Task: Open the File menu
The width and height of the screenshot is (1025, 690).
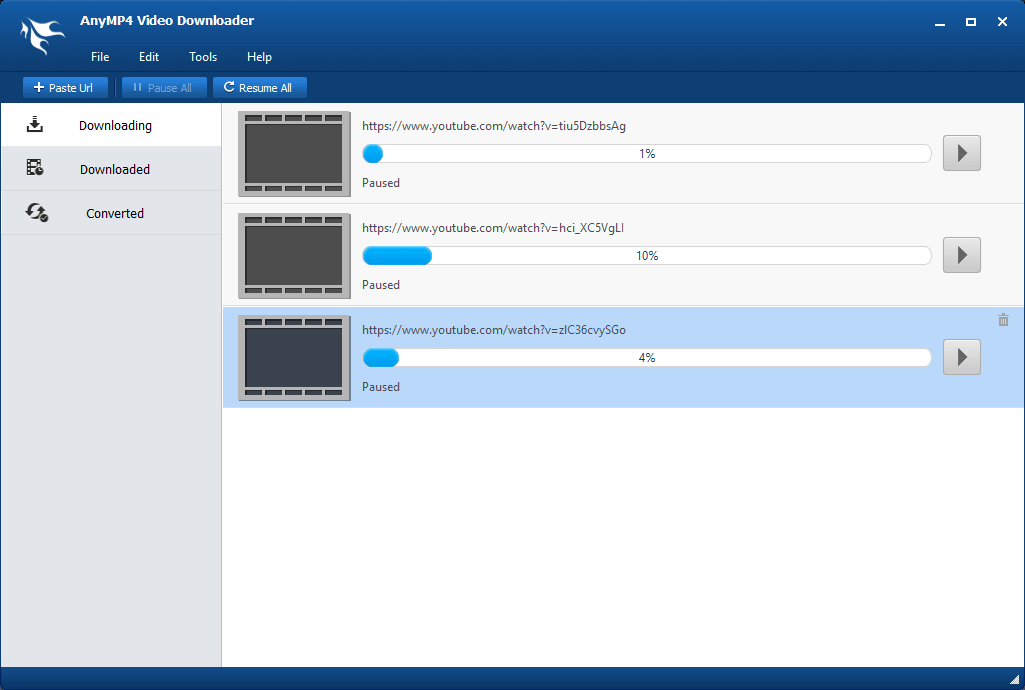Action: pyautogui.click(x=99, y=57)
